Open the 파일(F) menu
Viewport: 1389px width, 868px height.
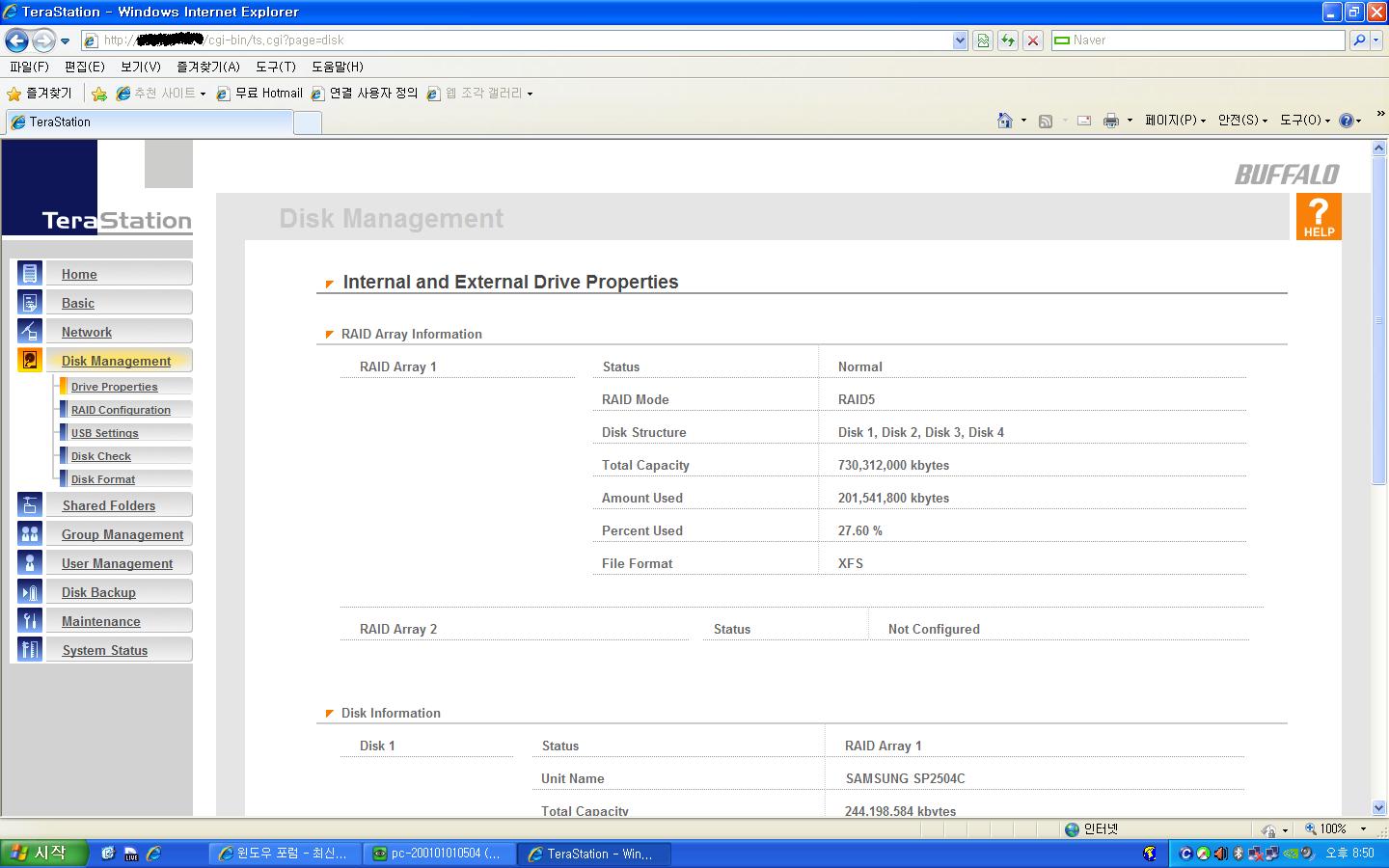(29, 67)
